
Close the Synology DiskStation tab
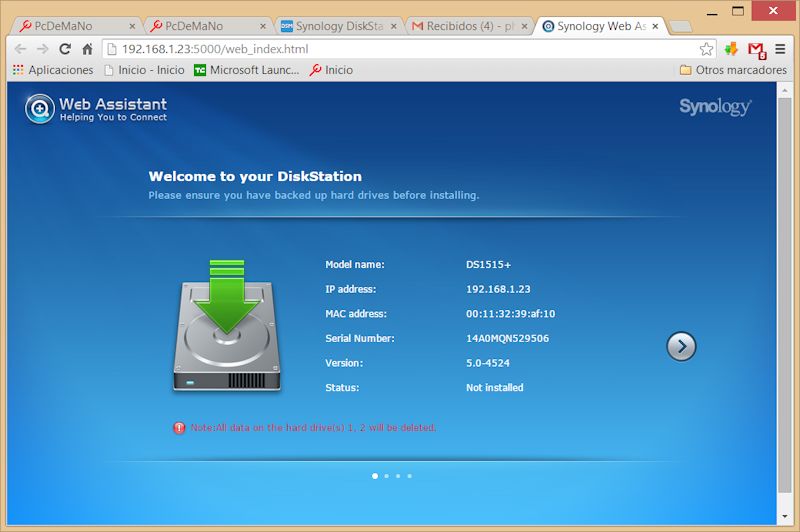click(x=393, y=26)
